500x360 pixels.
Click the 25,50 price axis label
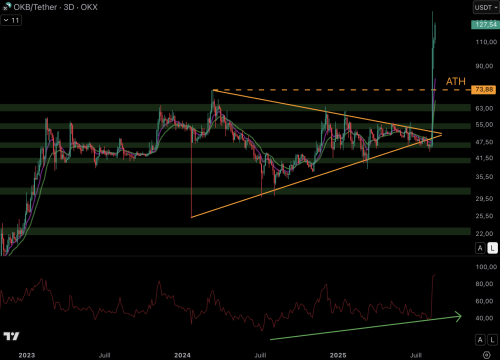point(485,216)
